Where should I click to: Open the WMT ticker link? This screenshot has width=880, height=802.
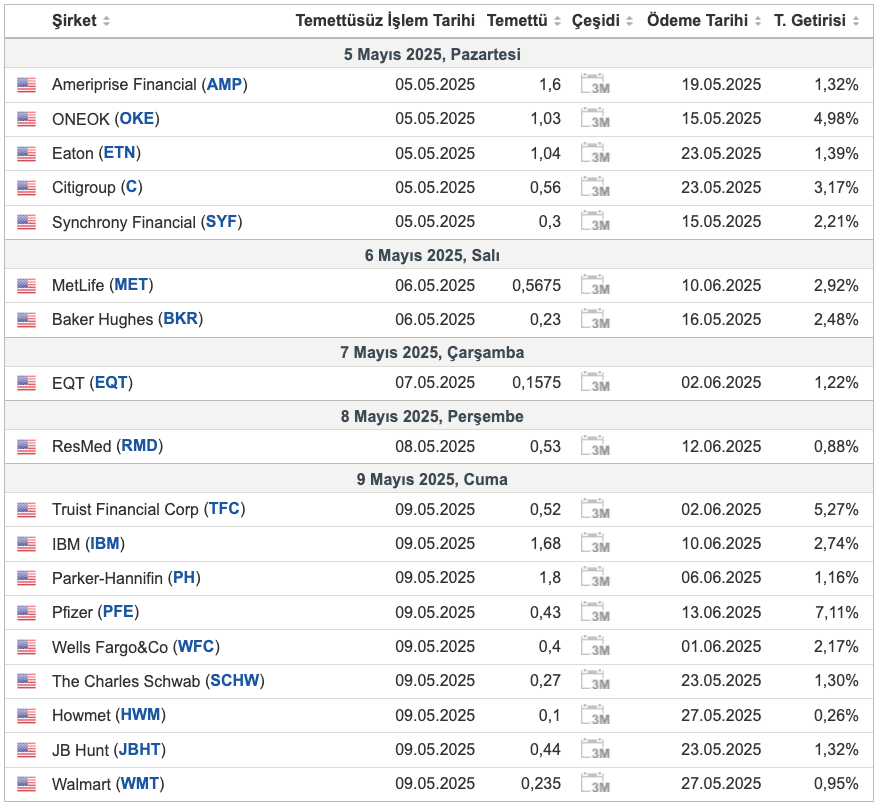140,783
